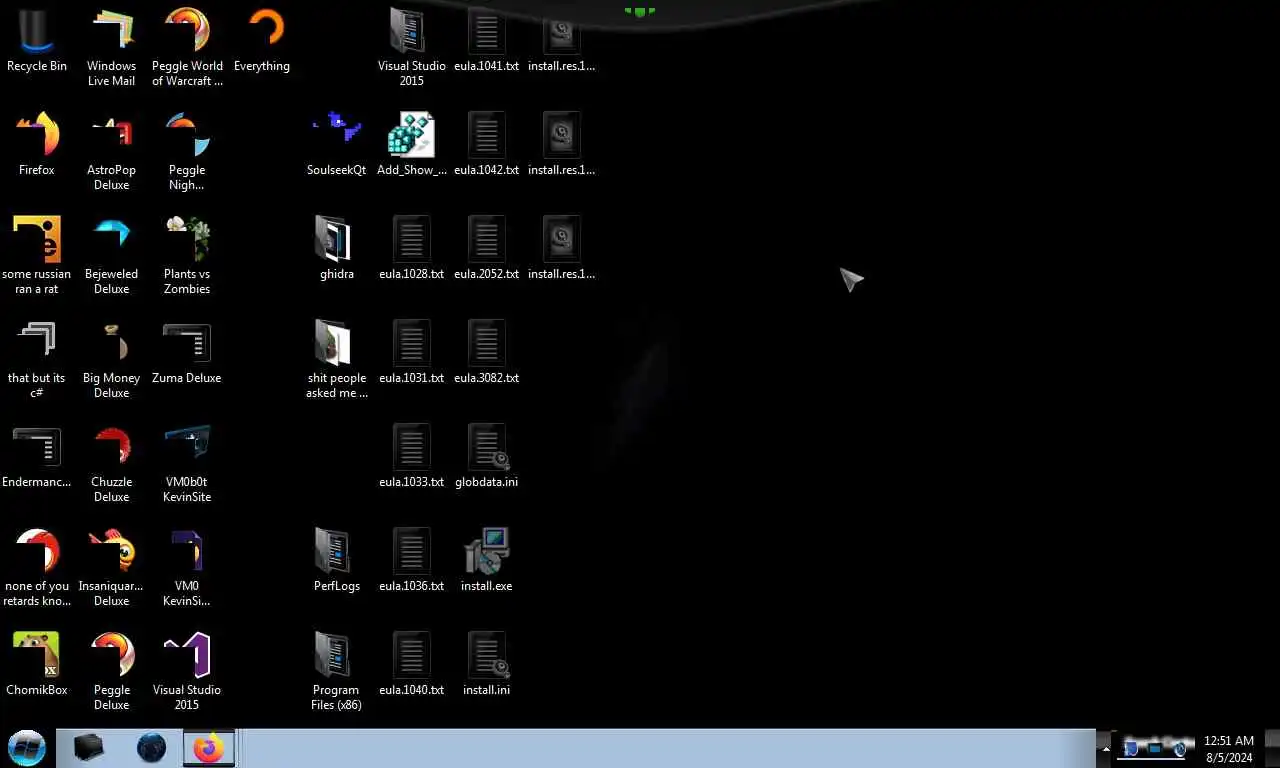This screenshot has height=768, width=1280.
Task: Select the Visual Studio 2015 folder
Action: 412,48
